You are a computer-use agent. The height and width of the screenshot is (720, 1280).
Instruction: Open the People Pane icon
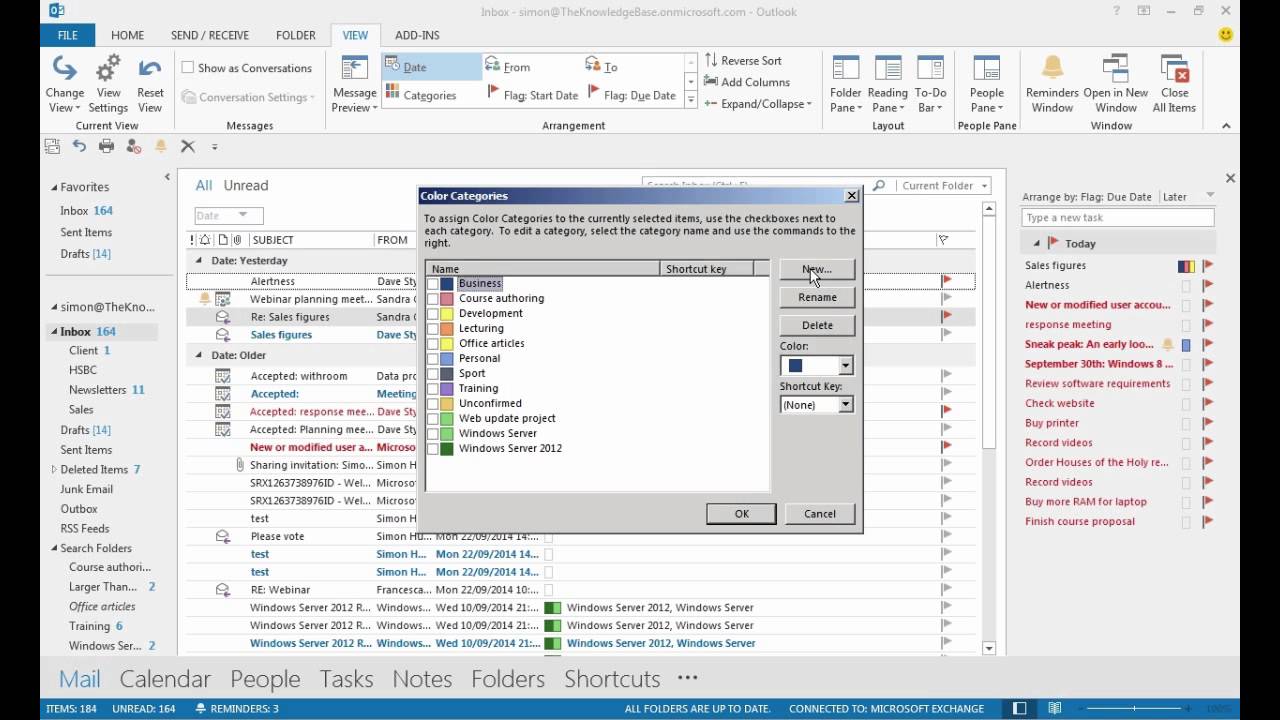click(987, 68)
